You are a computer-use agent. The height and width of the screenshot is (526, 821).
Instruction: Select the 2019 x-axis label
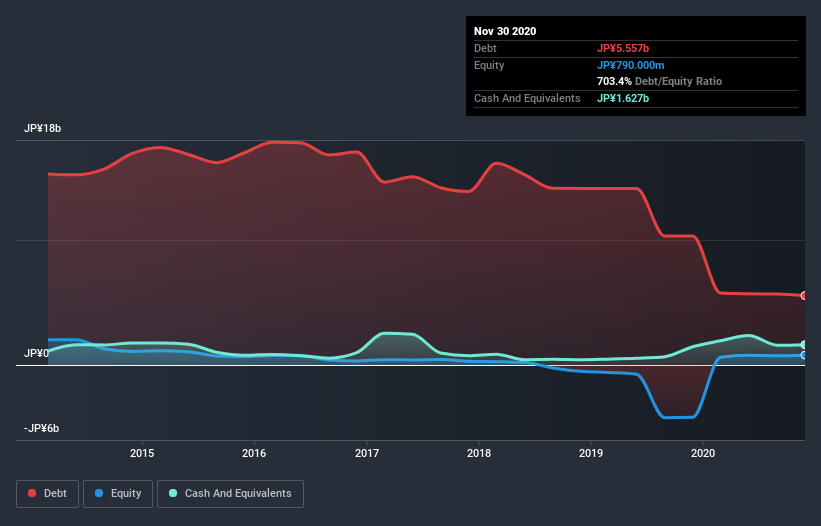(x=591, y=453)
